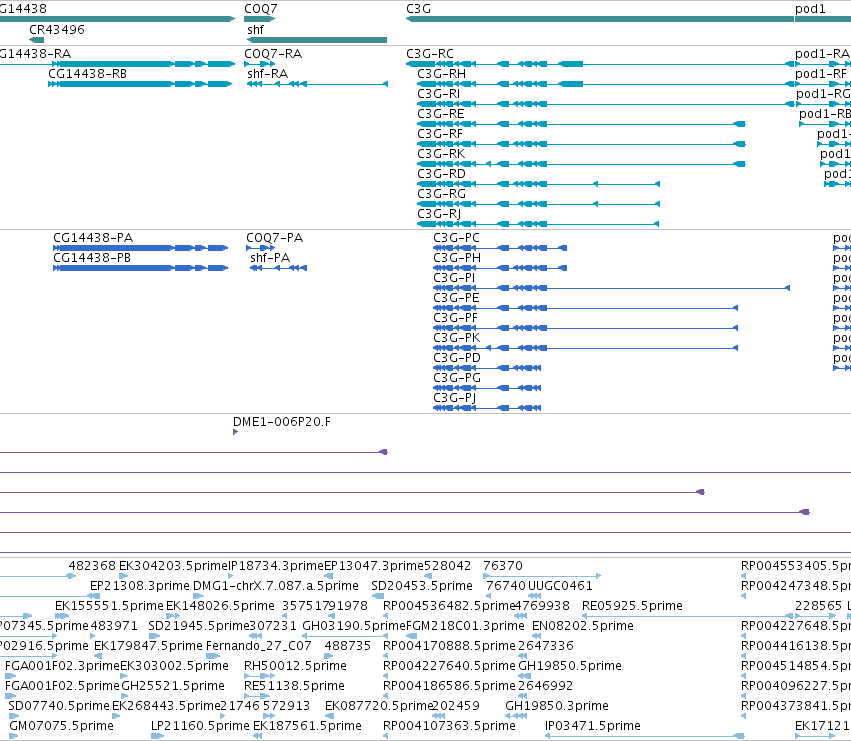Select the C3G-PJ protein label
Screen dimensions: 851x741
tap(455, 398)
